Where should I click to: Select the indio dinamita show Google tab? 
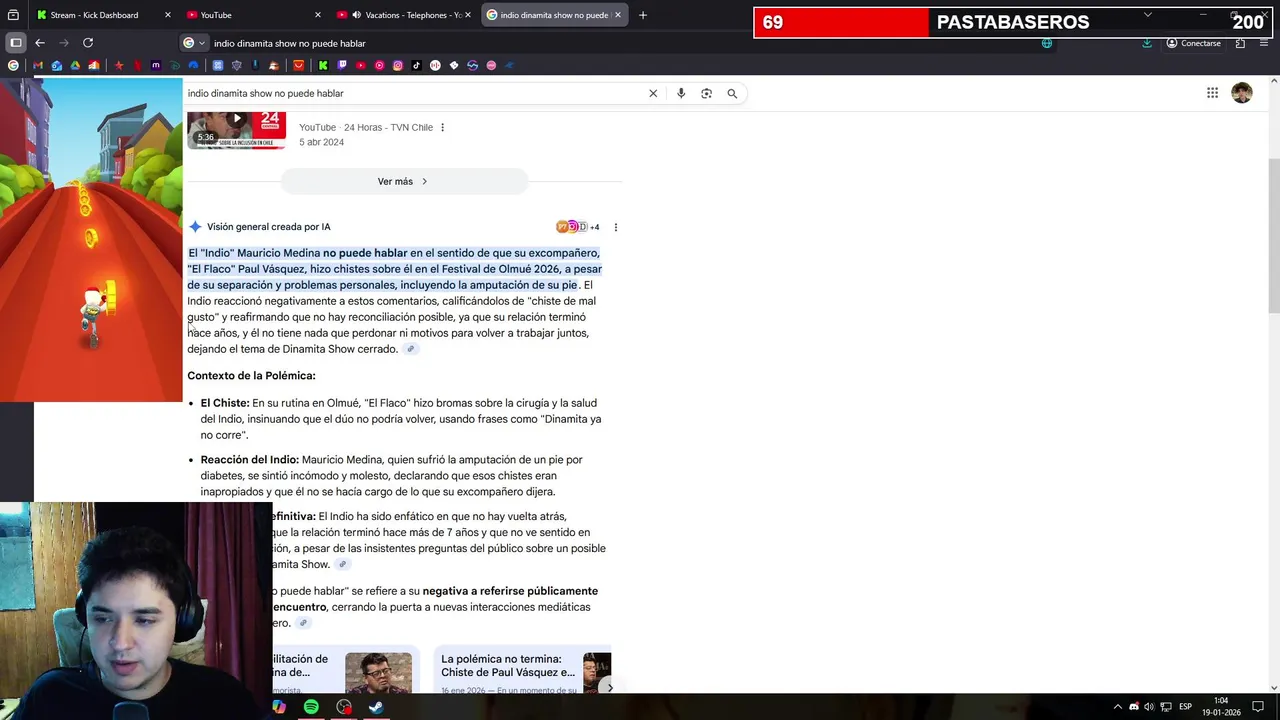(554, 15)
